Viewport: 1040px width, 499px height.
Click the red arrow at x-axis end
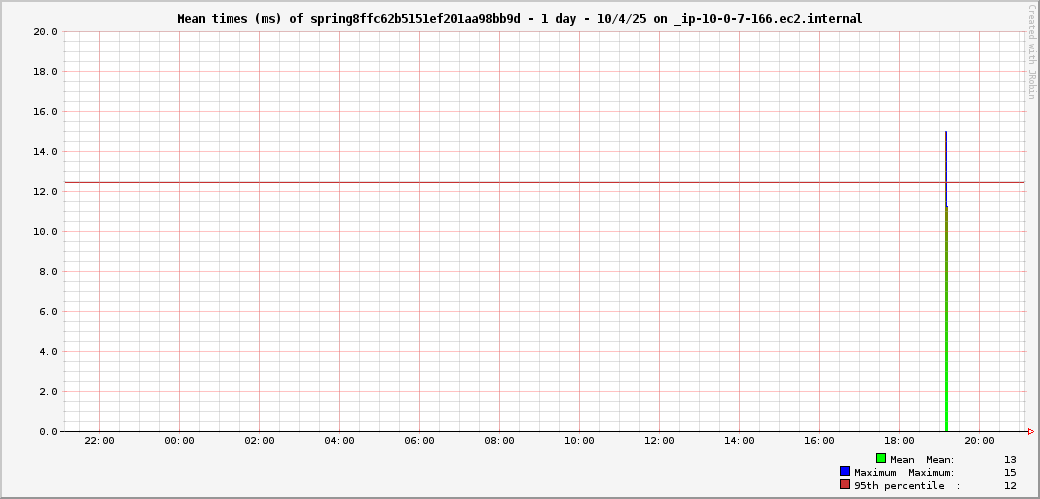(1030, 432)
